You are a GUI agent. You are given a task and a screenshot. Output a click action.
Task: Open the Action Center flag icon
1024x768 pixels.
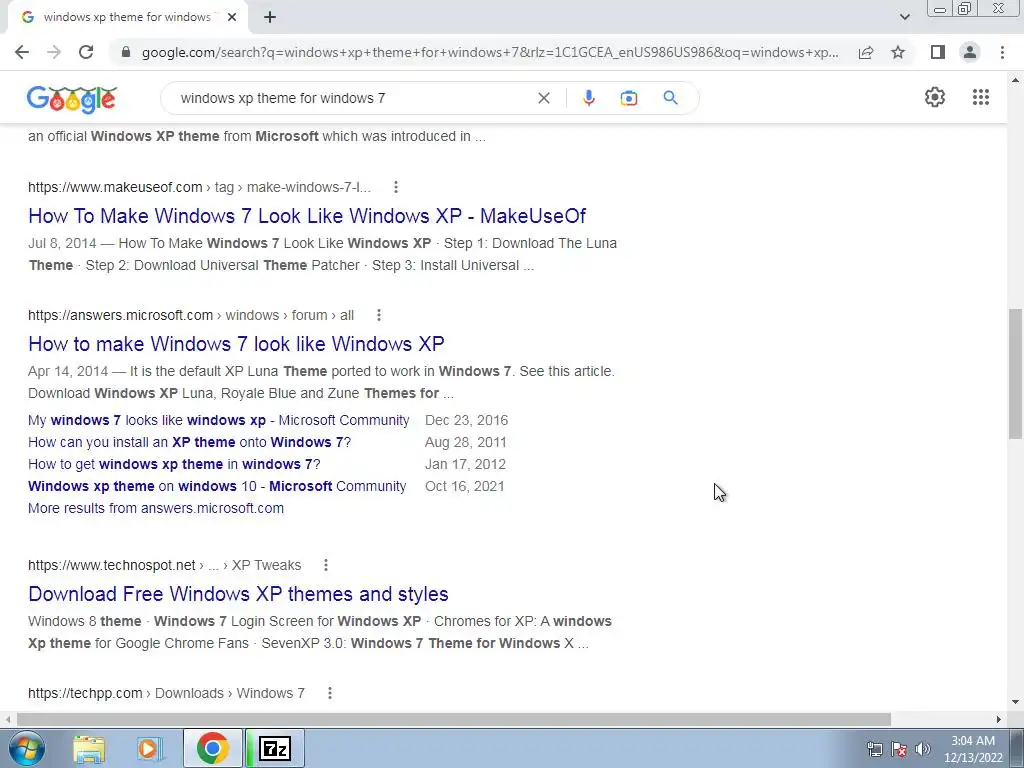899,749
